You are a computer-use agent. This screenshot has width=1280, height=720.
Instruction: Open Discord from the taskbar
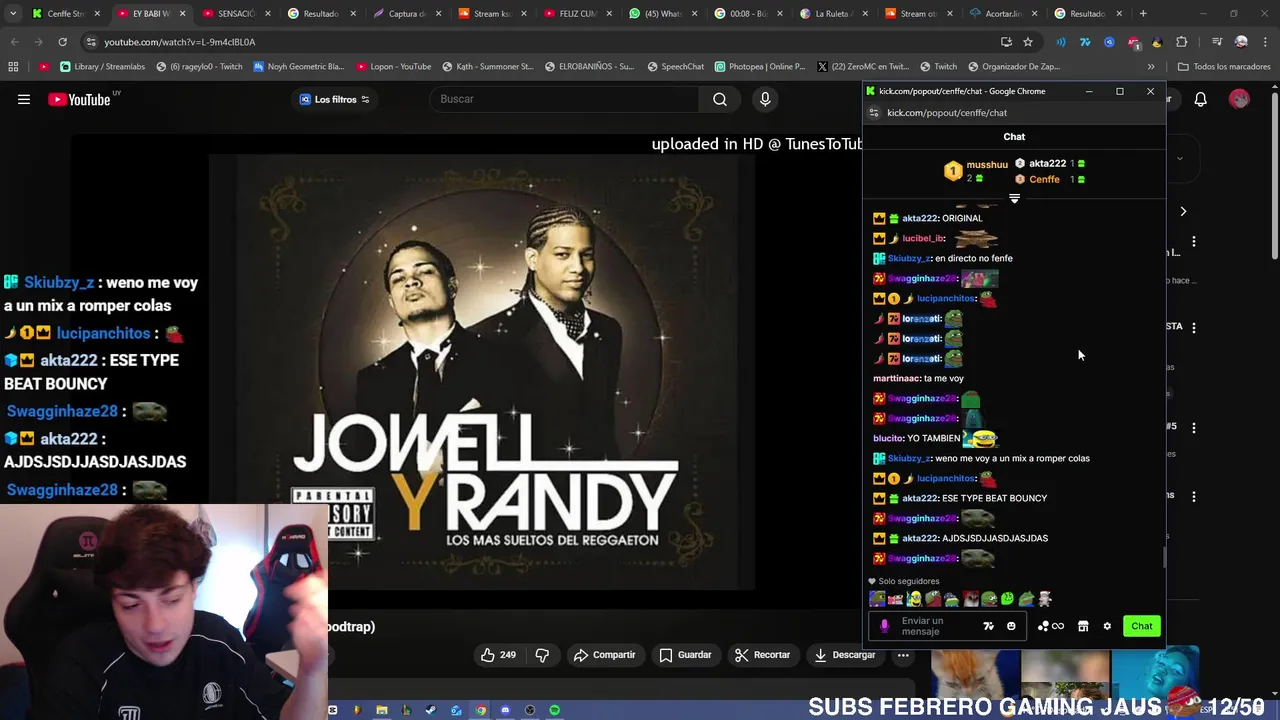click(505, 710)
